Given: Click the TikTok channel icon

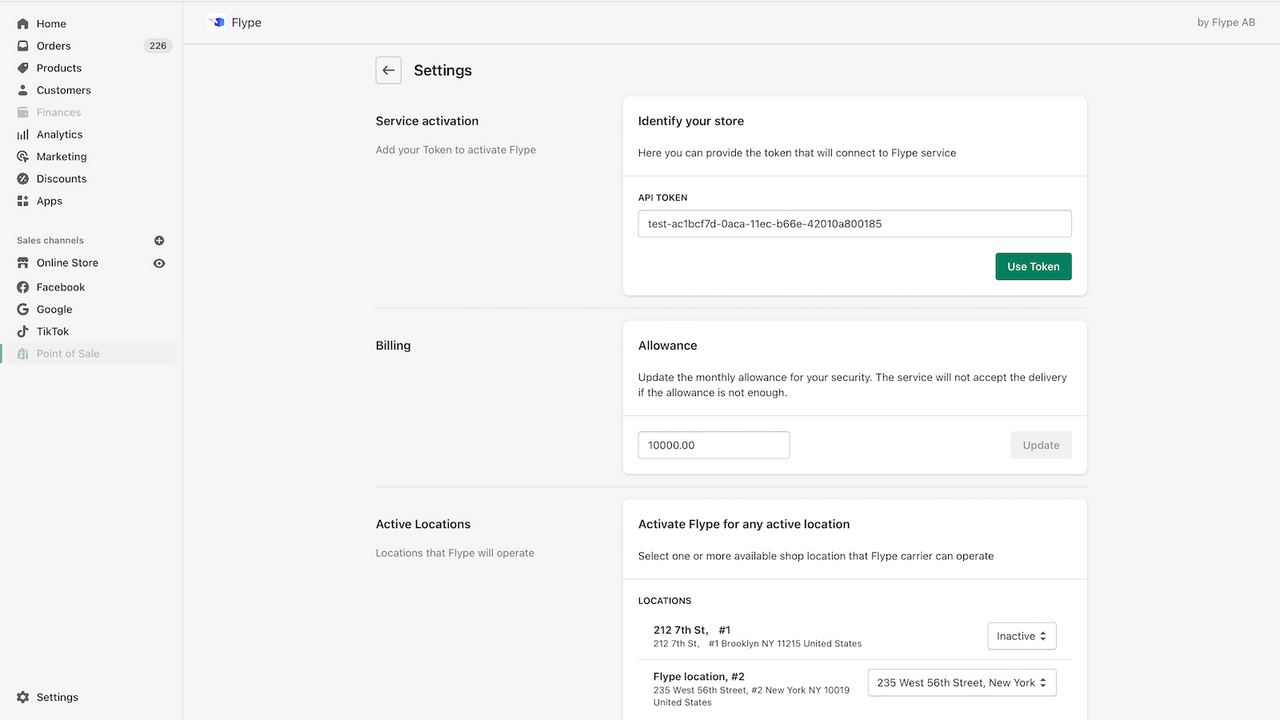Looking at the screenshot, I should (23, 332).
